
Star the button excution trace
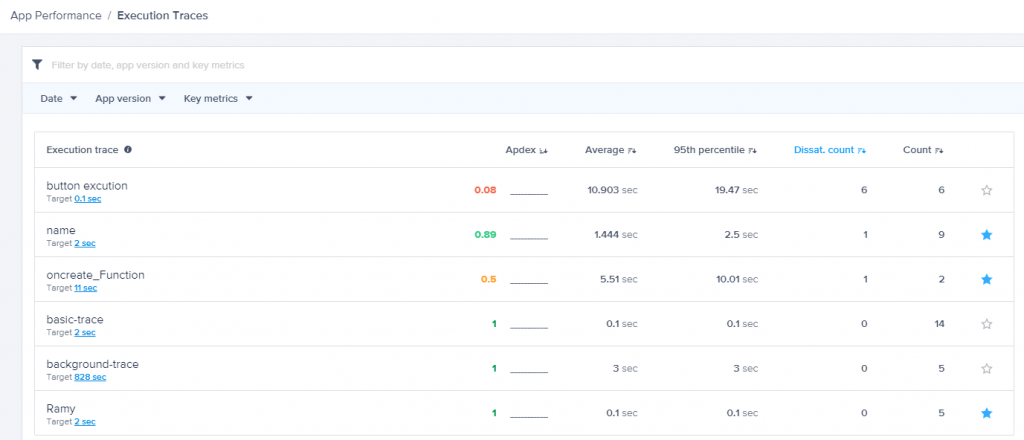point(987,190)
